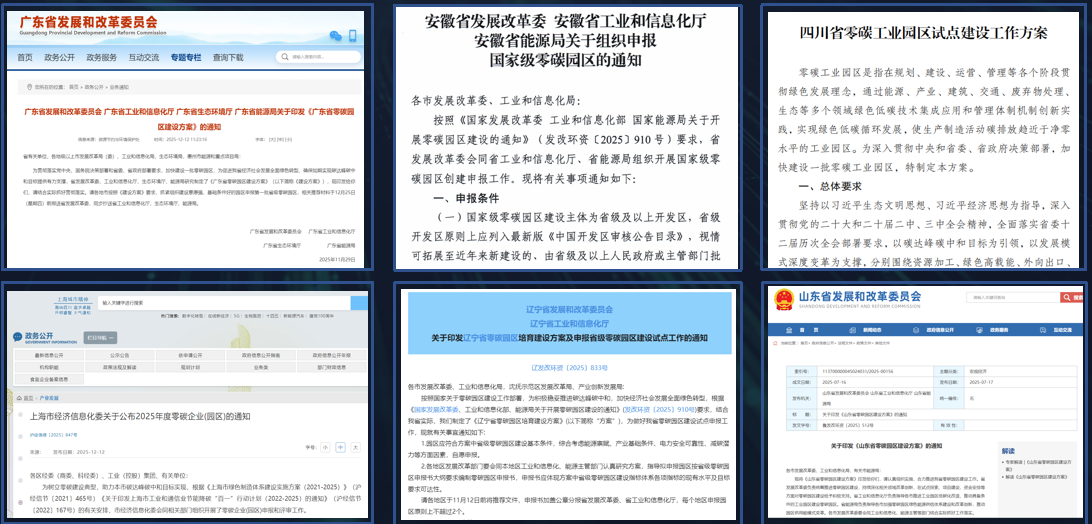
Task: Click Shandong national emblem logo
Action: click(x=784, y=299)
